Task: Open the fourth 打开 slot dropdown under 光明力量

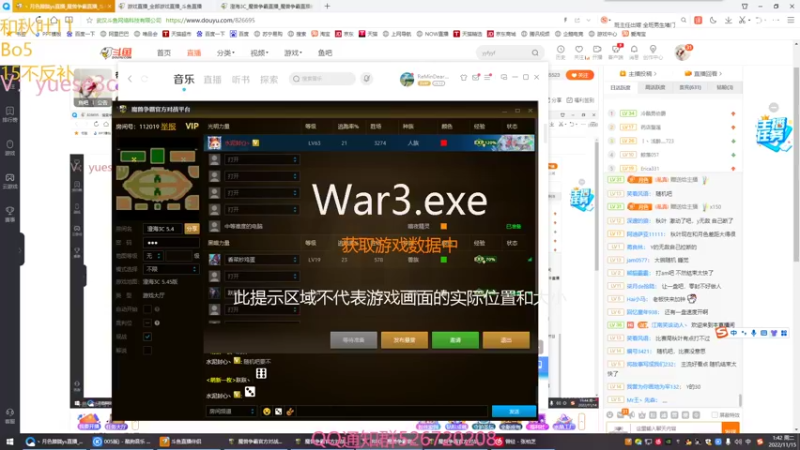Action: click(x=262, y=210)
